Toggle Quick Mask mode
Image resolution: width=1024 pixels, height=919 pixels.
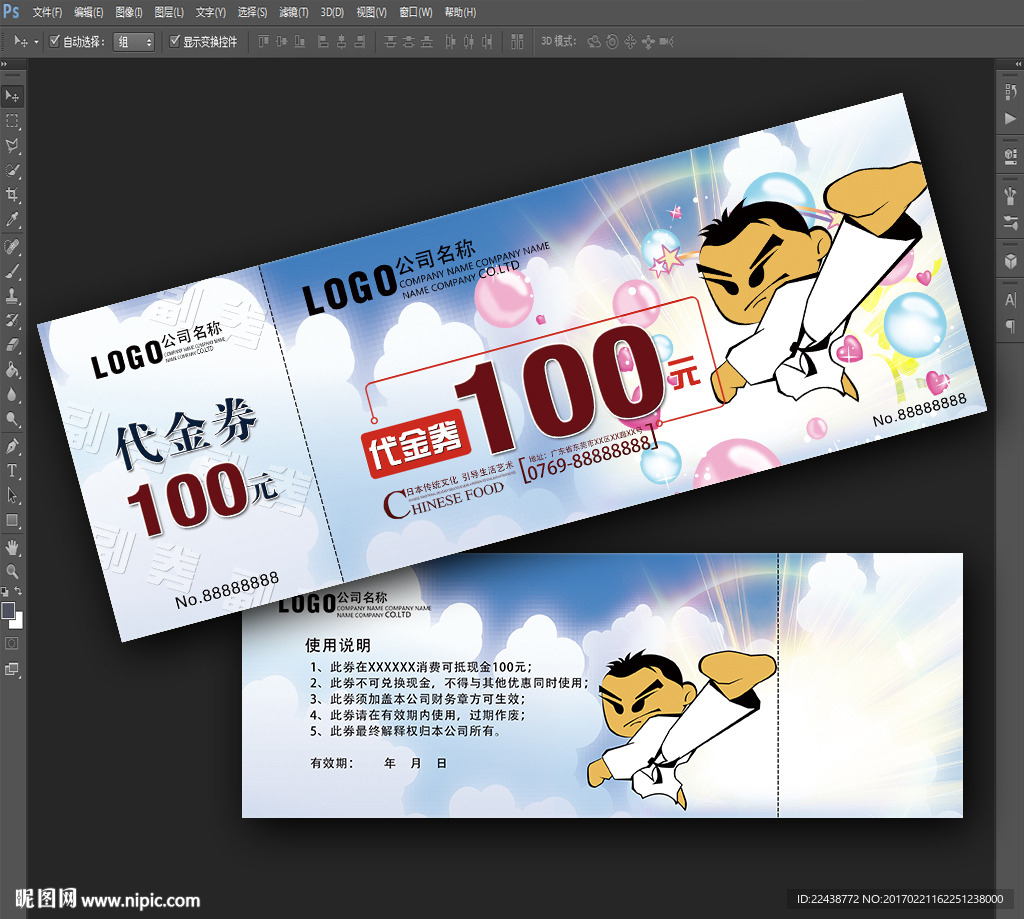tap(12, 643)
